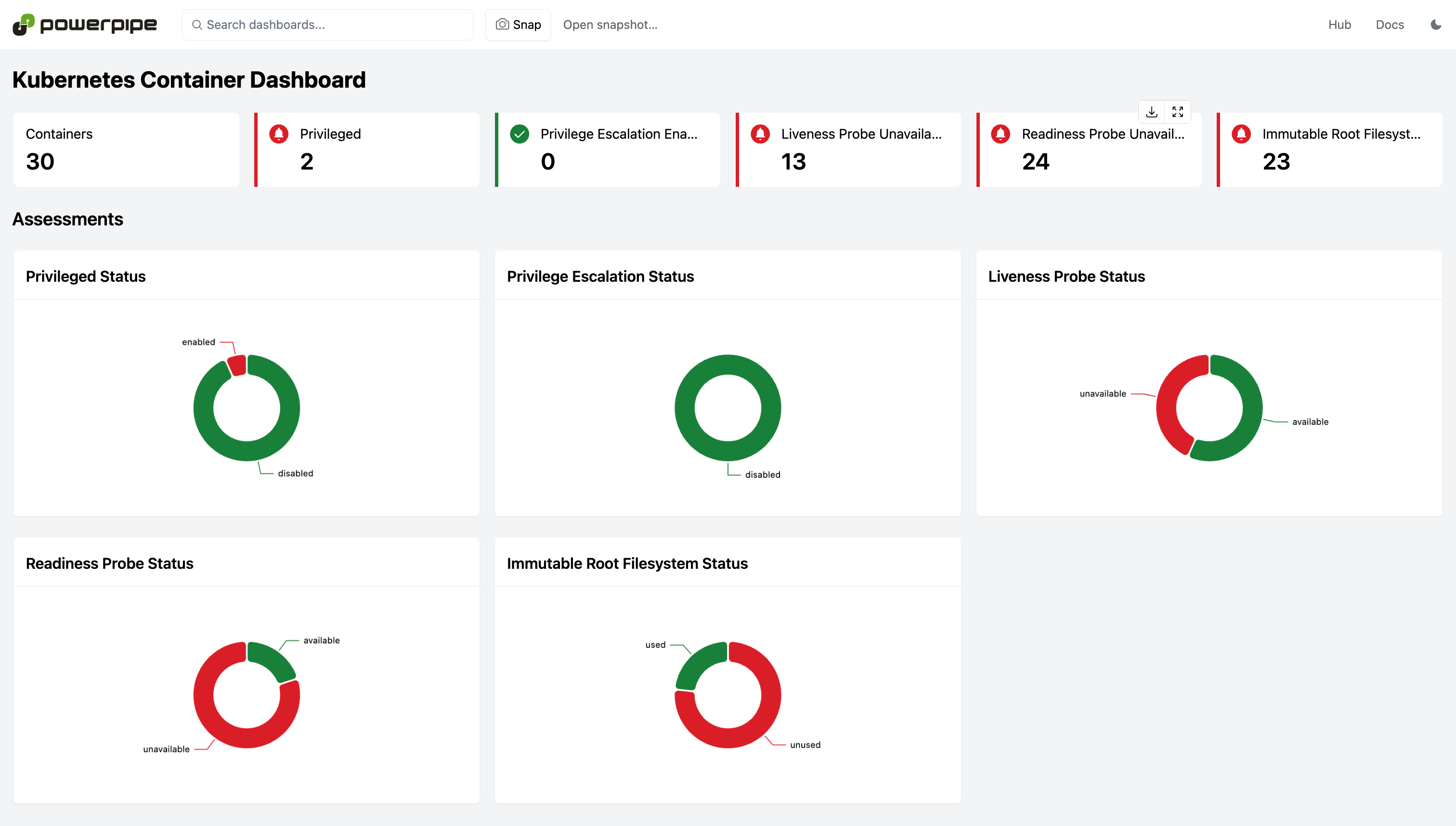Screen dimensions: 1456x826
Task: Select the Containers count card
Action: tap(126, 149)
